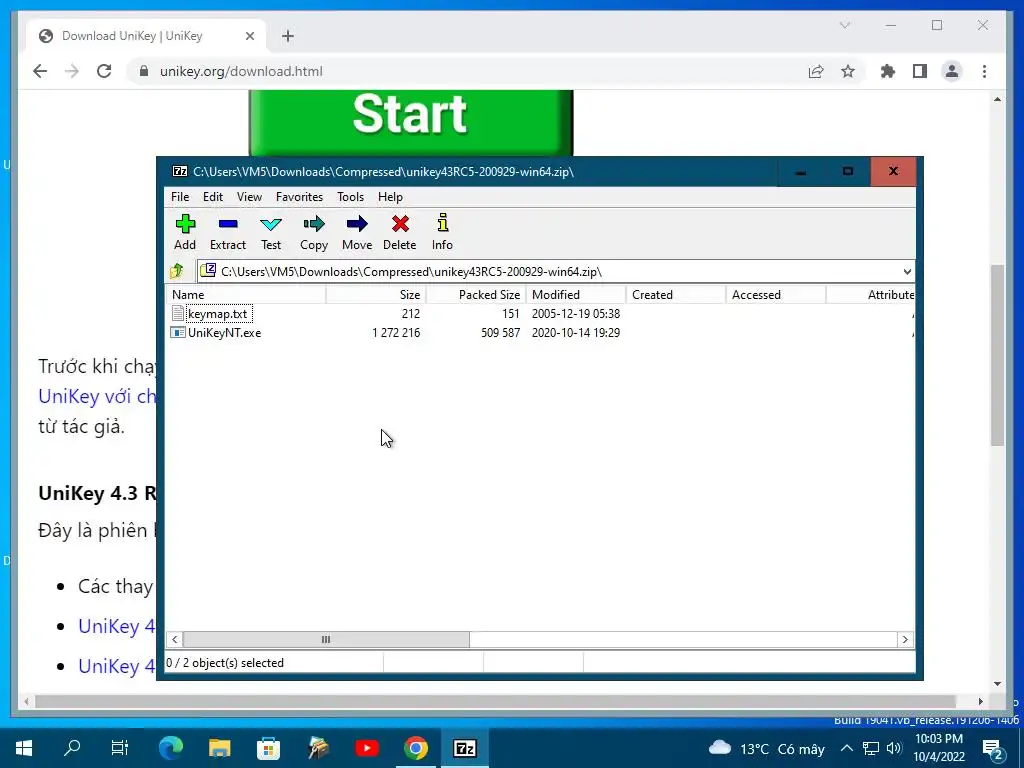
Task: Open Chrome tab search chevron
Action: (x=844, y=25)
